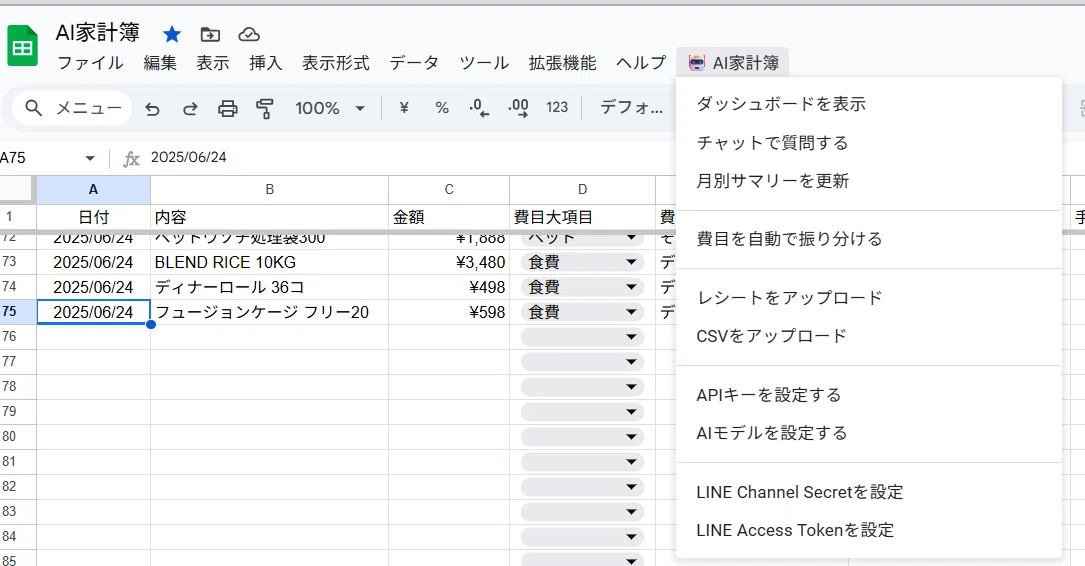1085x566 pixels.
Task: Apply yen currency format
Action: [x=404, y=108]
